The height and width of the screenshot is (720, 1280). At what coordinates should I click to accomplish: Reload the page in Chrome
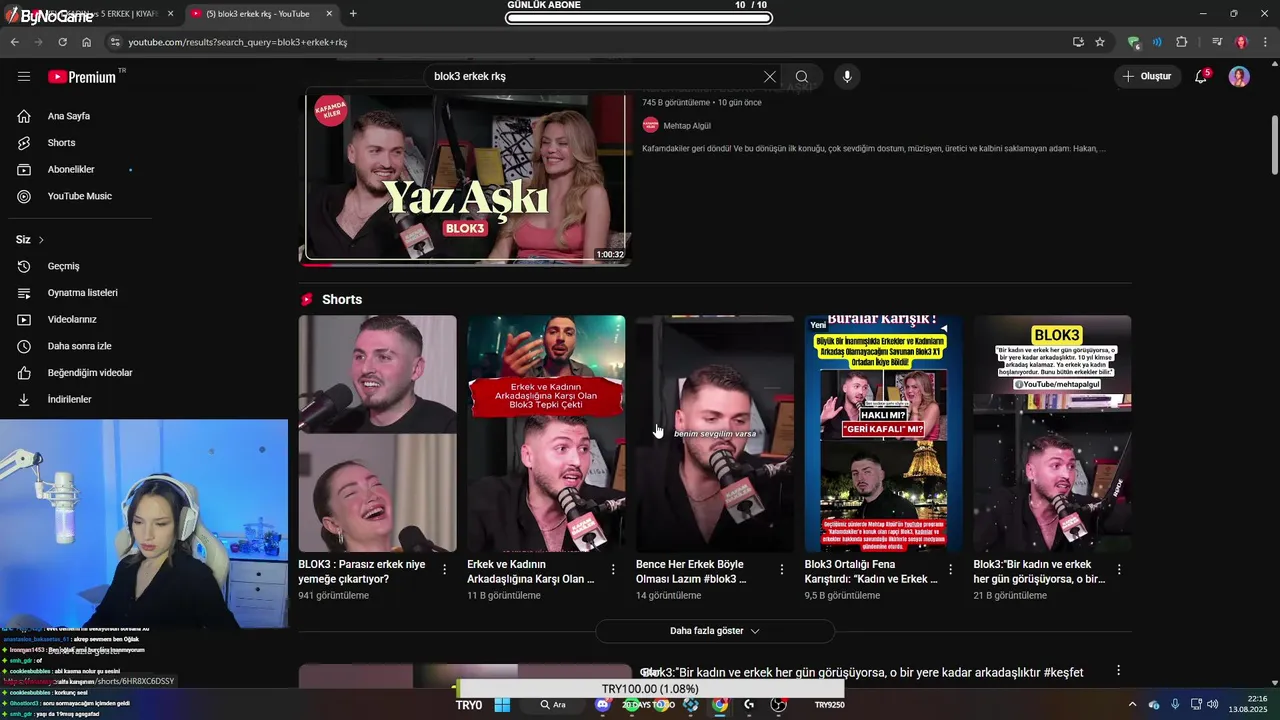coord(62,42)
